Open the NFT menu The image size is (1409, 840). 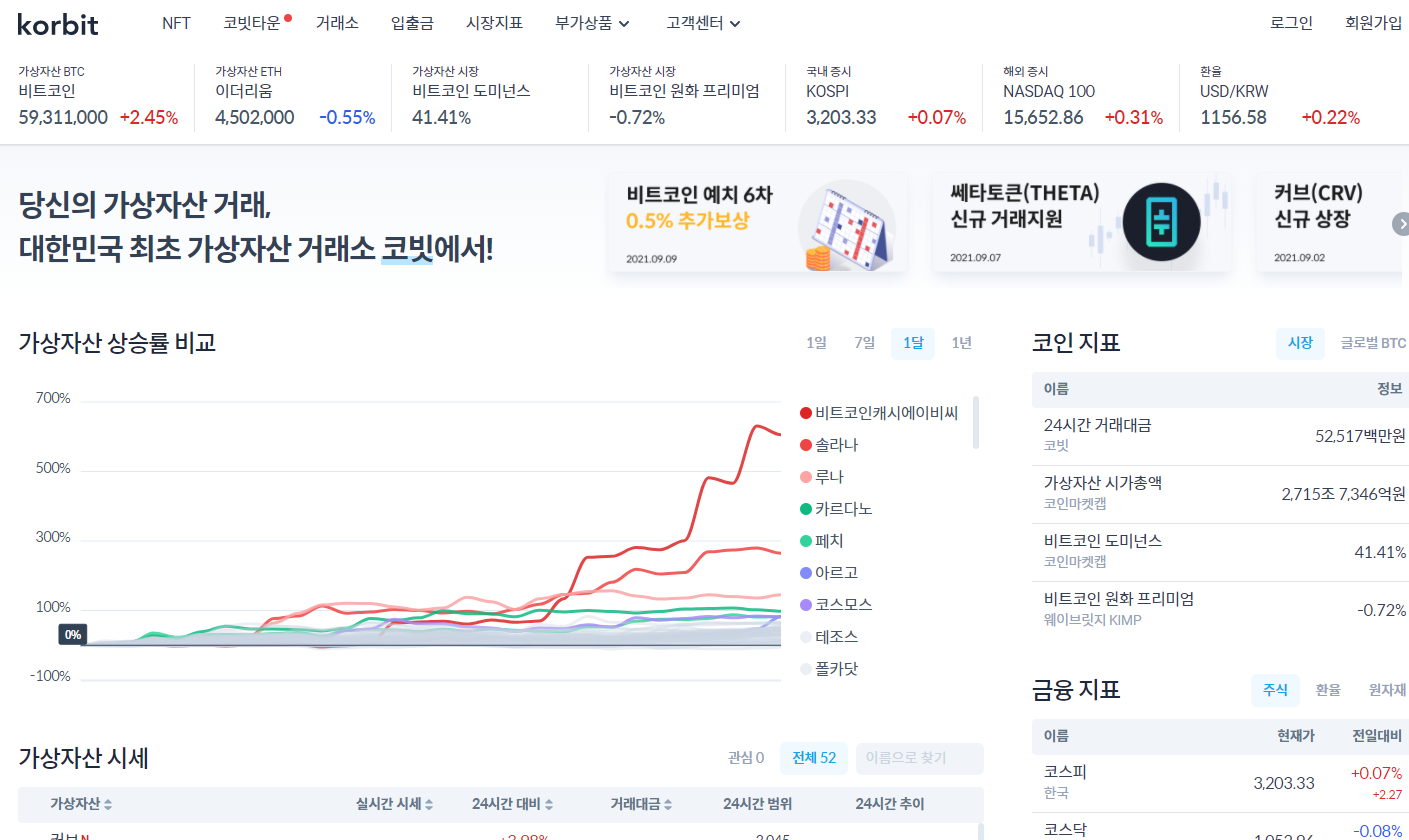click(176, 23)
